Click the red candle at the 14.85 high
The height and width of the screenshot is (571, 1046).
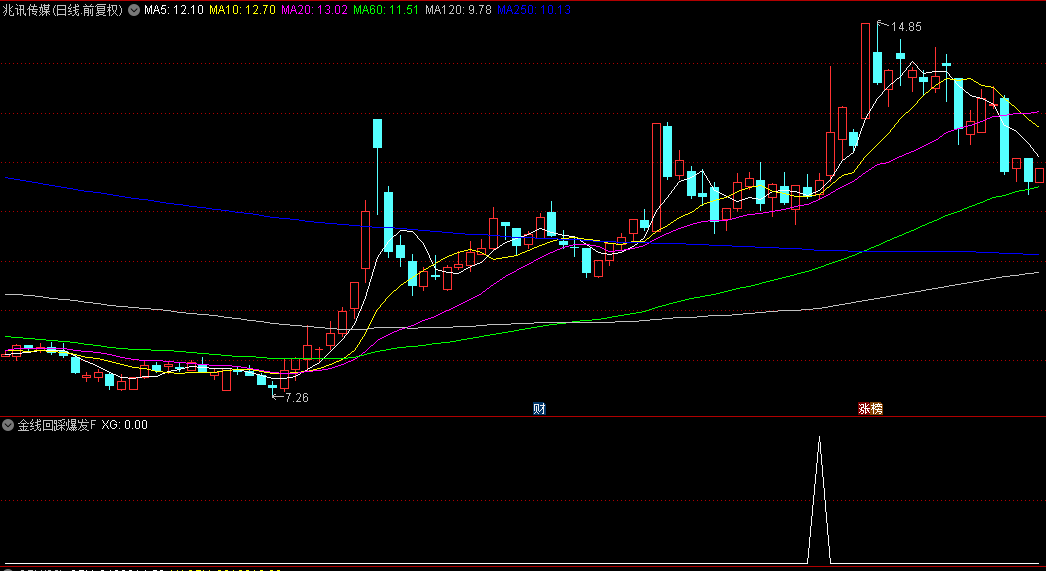click(x=865, y=71)
